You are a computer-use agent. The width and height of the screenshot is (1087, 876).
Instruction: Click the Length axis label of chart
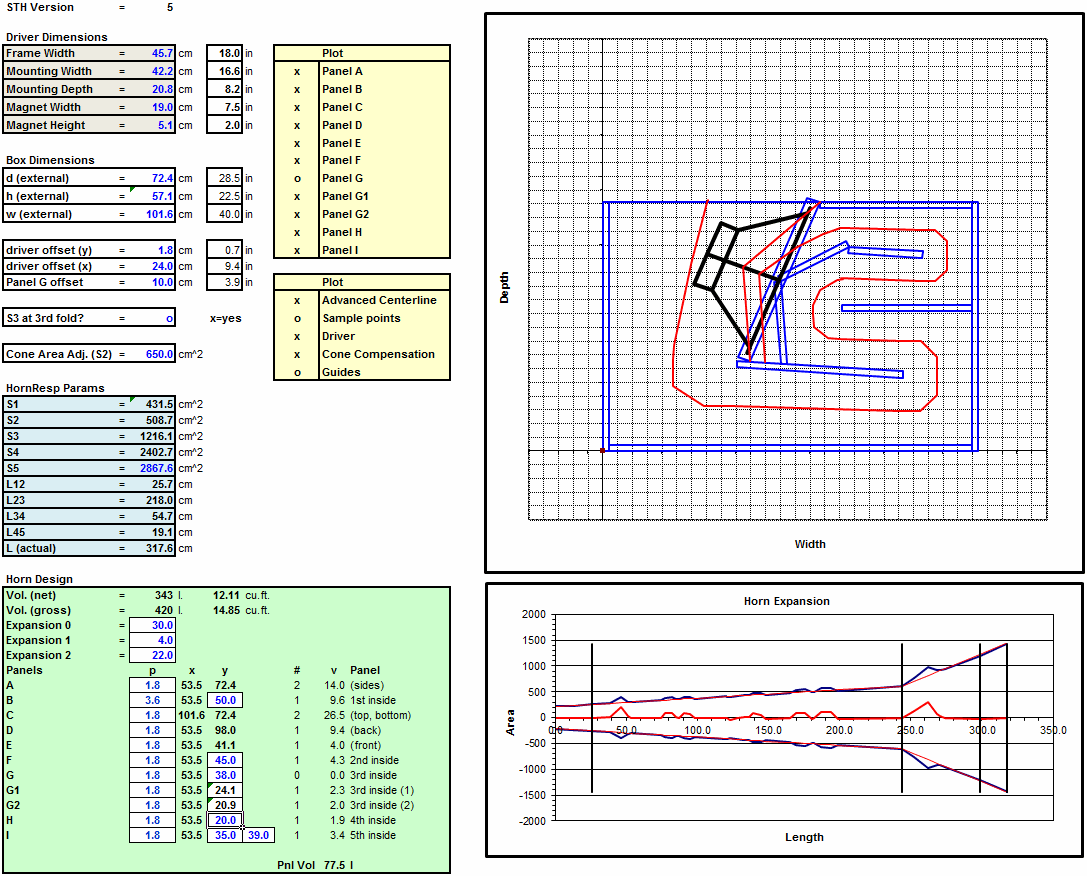[804, 837]
